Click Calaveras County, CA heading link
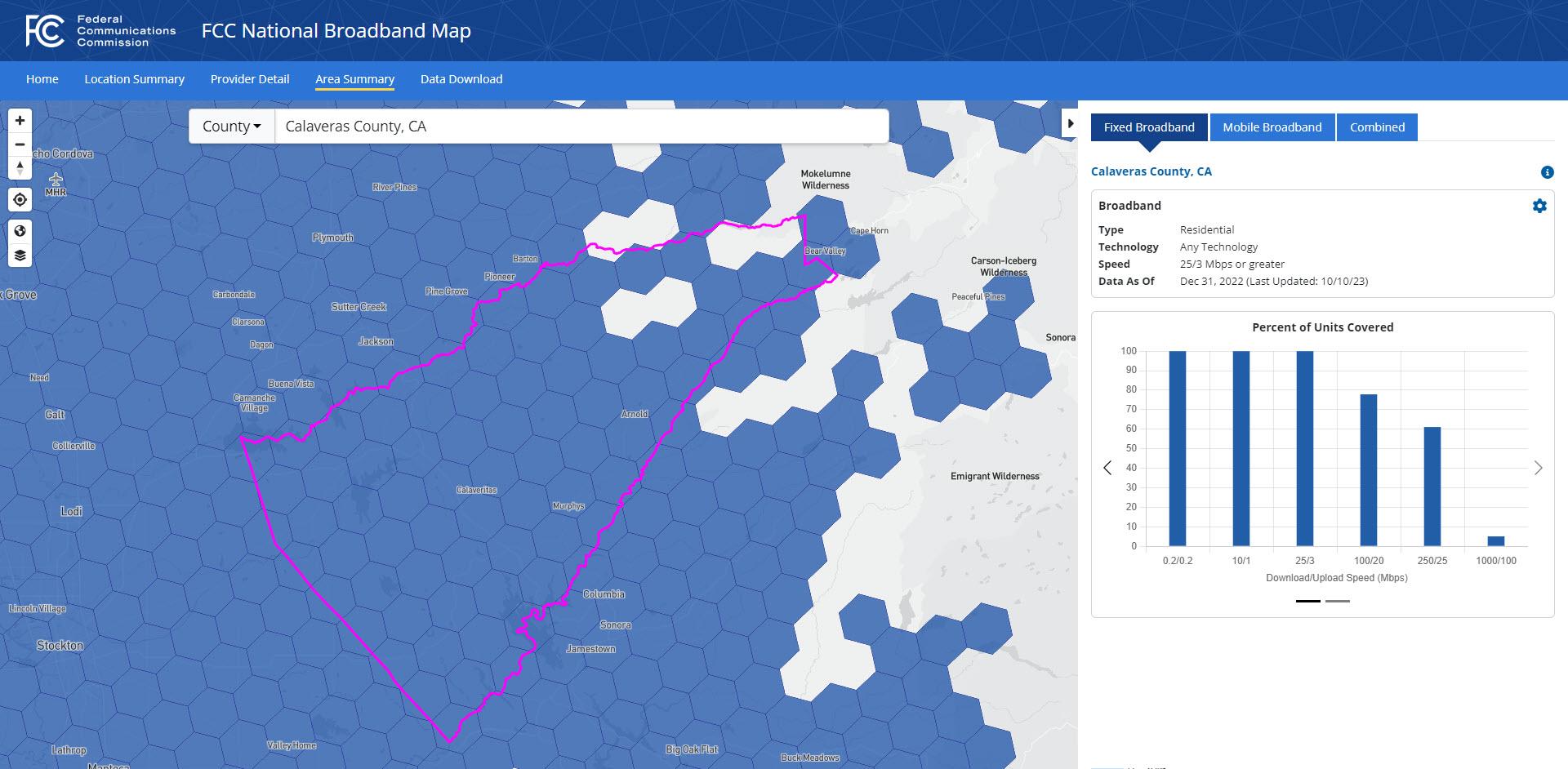 tap(1151, 171)
